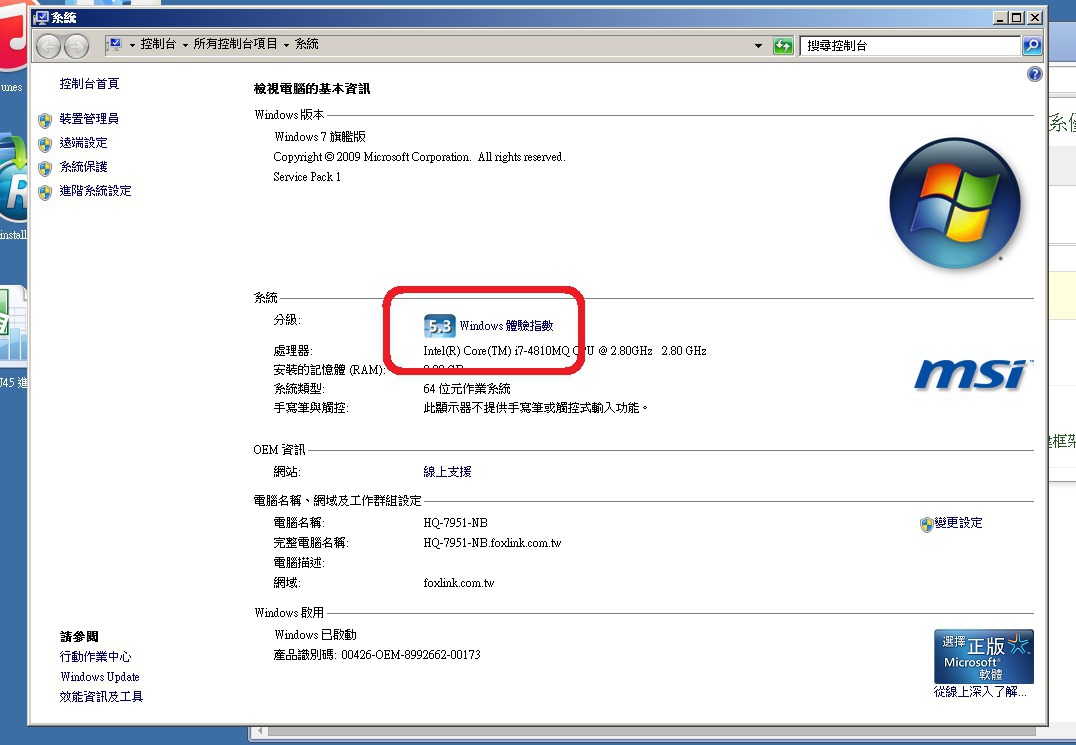Click the shield icon beside 變更設定
Image resolution: width=1076 pixels, height=745 pixels.
click(926, 524)
